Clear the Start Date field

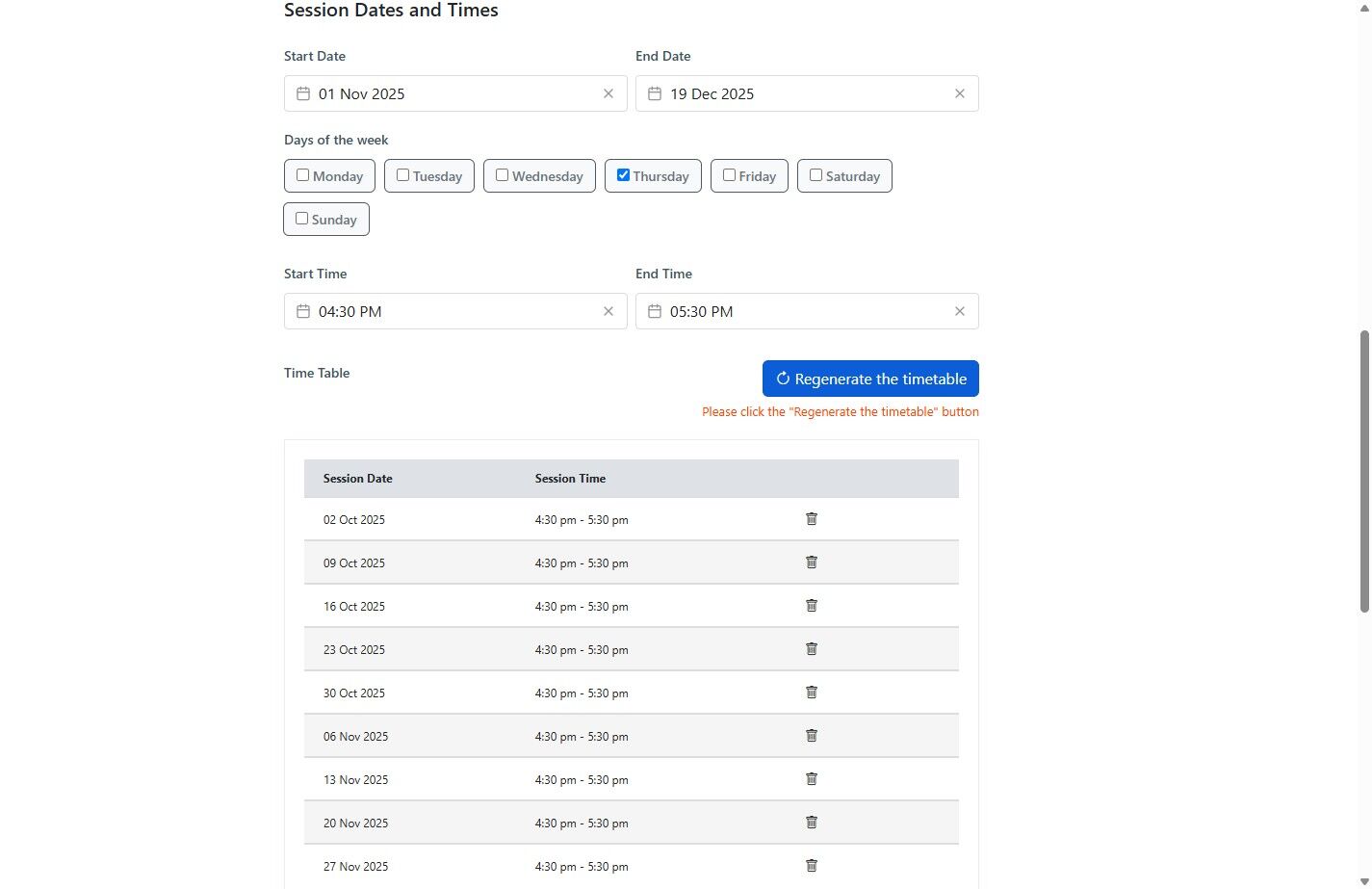coord(608,93)
